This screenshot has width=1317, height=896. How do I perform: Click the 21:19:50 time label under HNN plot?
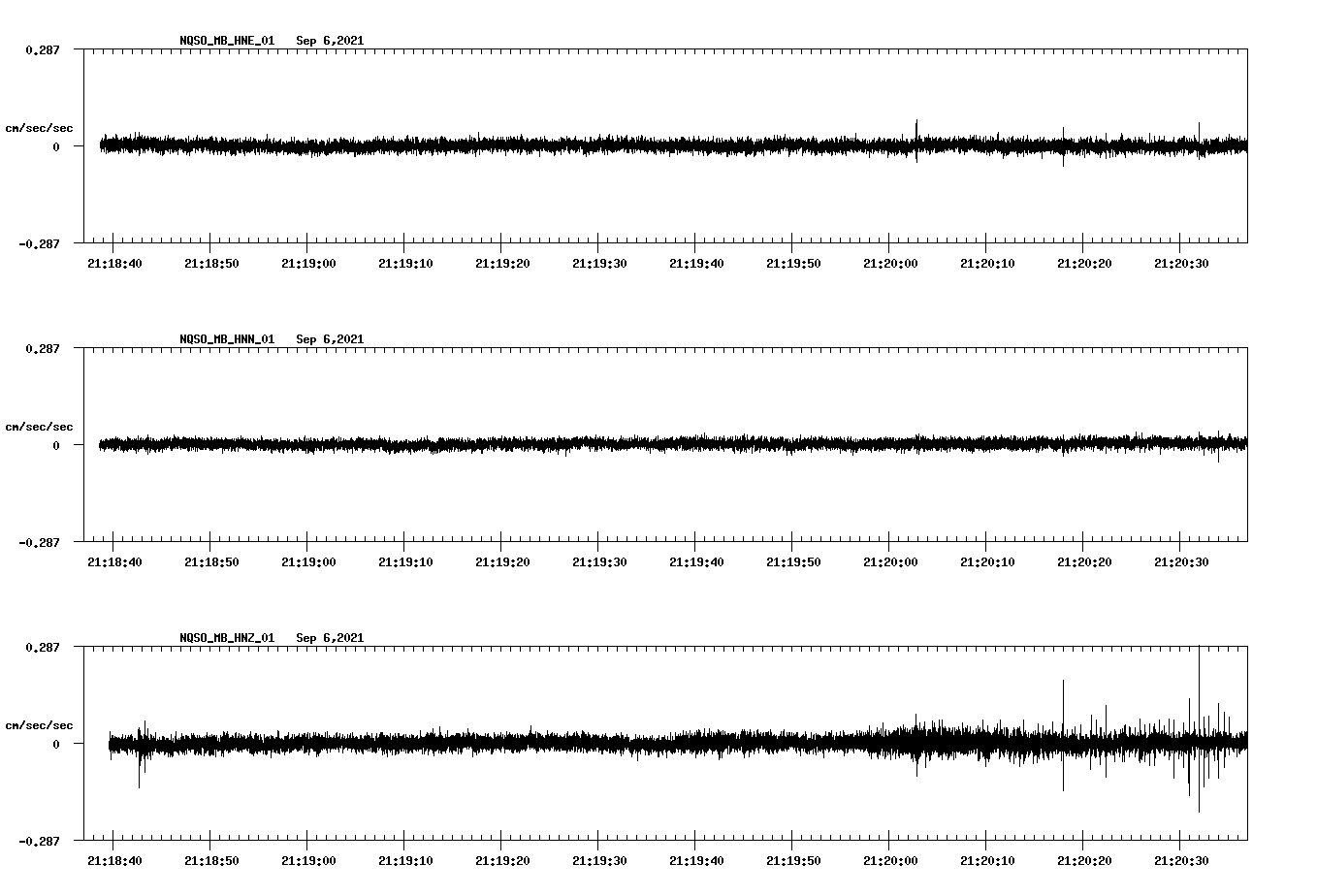pos(793,561)
